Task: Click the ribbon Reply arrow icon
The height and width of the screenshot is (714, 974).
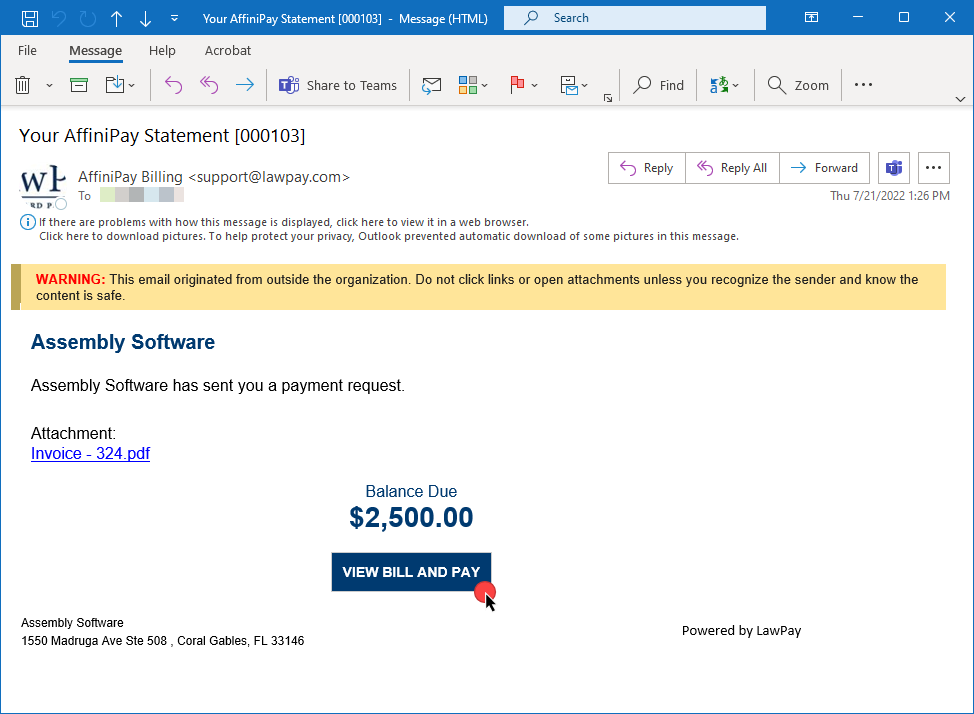Action: (173, 85)
